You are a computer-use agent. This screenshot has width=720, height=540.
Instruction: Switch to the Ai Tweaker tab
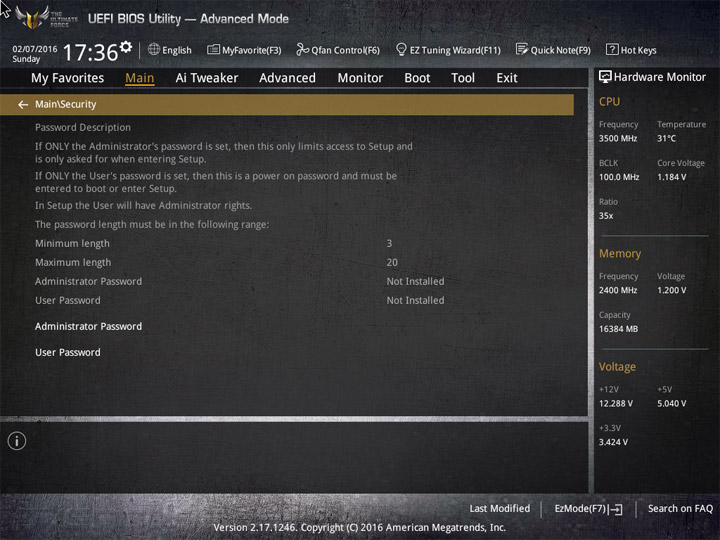[x=207, y=78]
